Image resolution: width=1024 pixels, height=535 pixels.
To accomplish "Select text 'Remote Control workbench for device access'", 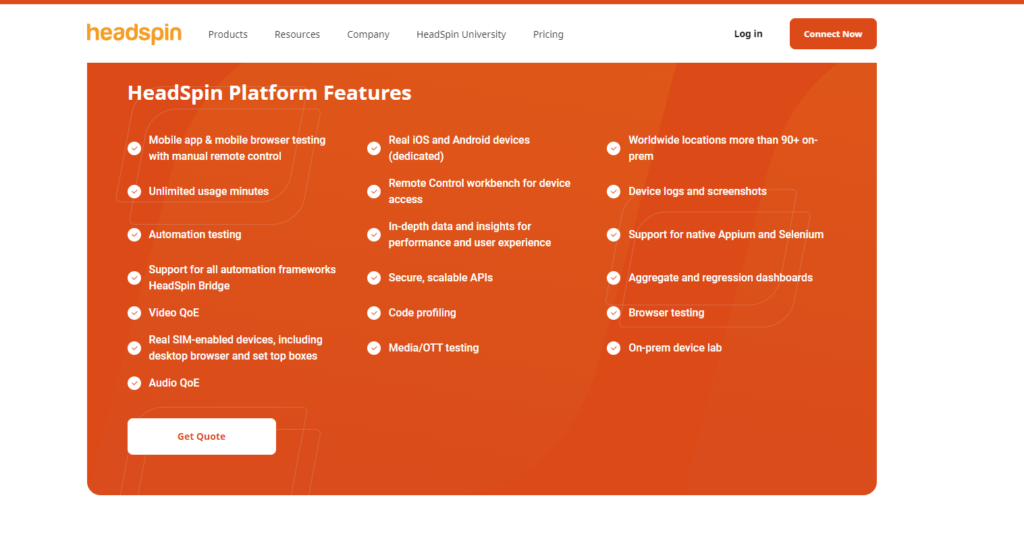I will click(479, 191).
